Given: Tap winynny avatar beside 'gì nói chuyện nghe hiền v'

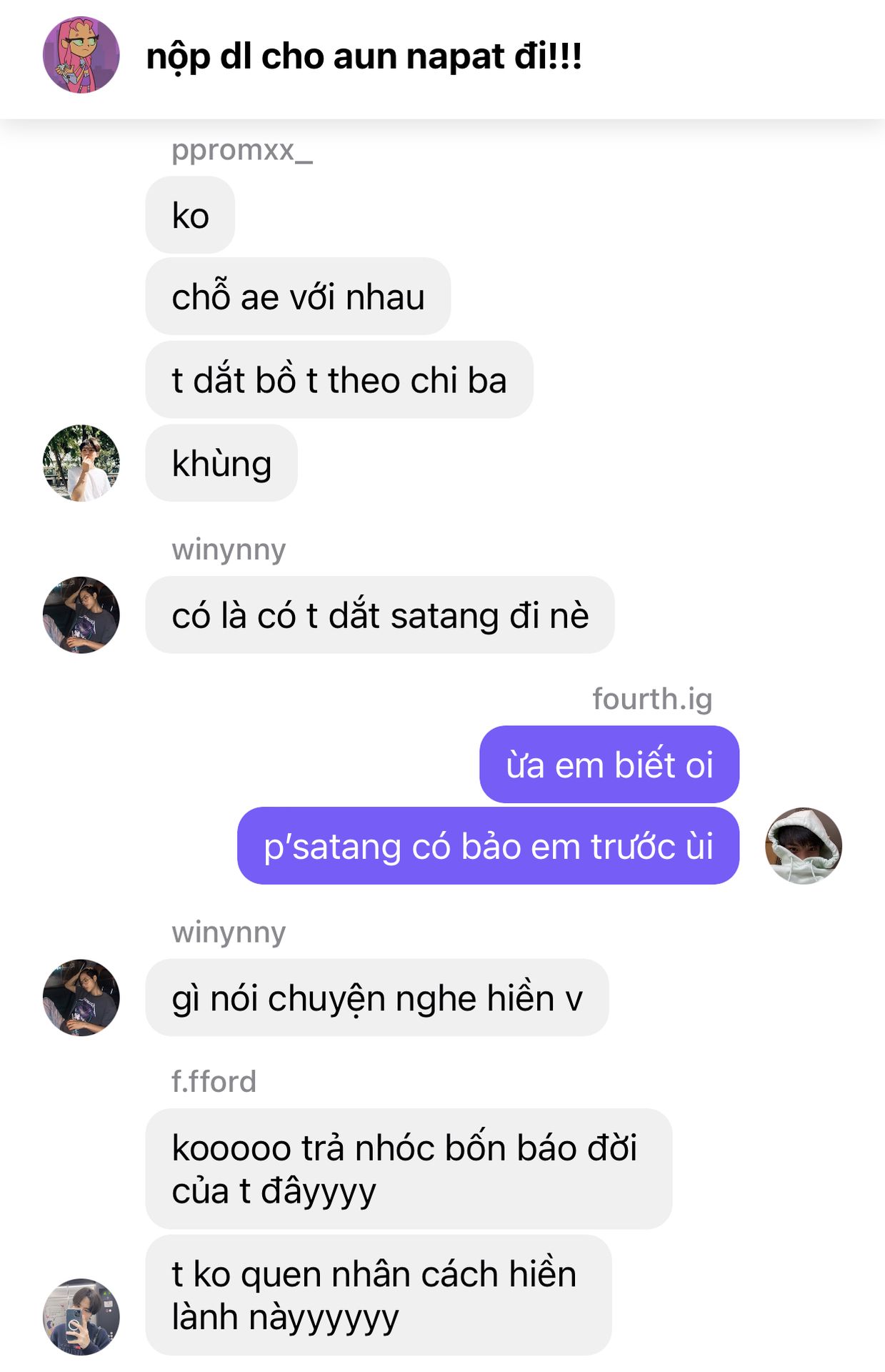Looking at the screenshot, I should 81,998.
